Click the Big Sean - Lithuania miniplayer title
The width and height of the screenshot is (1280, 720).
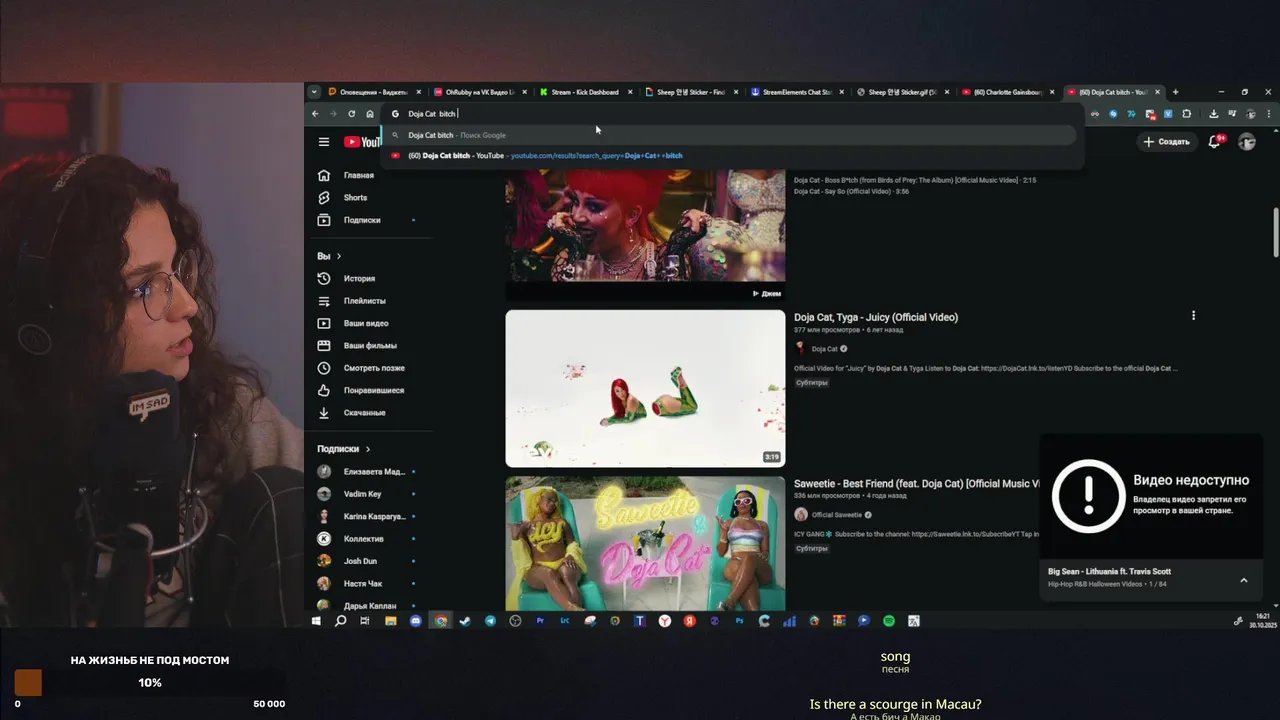tap(1110, 571)
